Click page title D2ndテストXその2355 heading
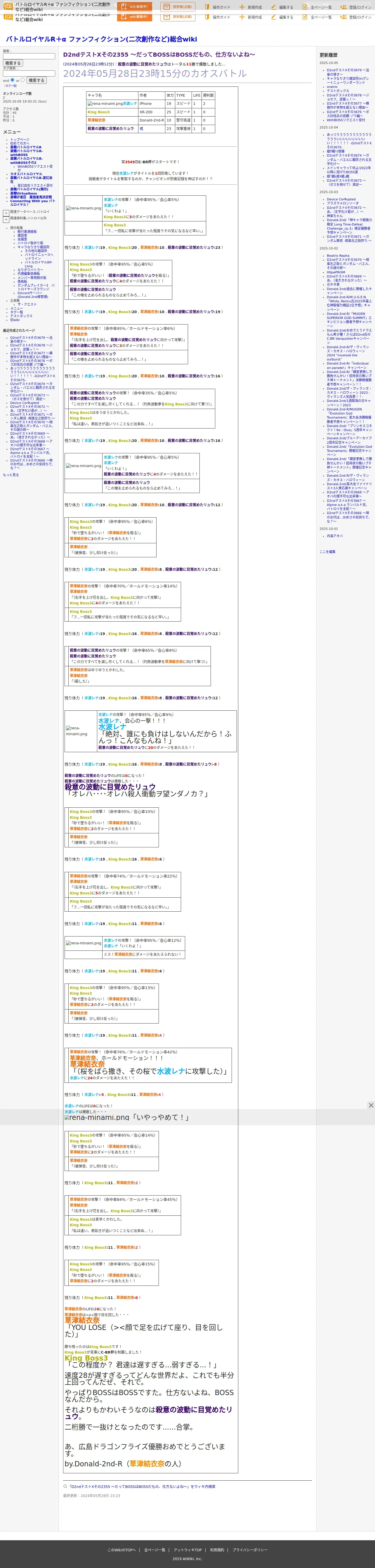 (x=159, y=55)
